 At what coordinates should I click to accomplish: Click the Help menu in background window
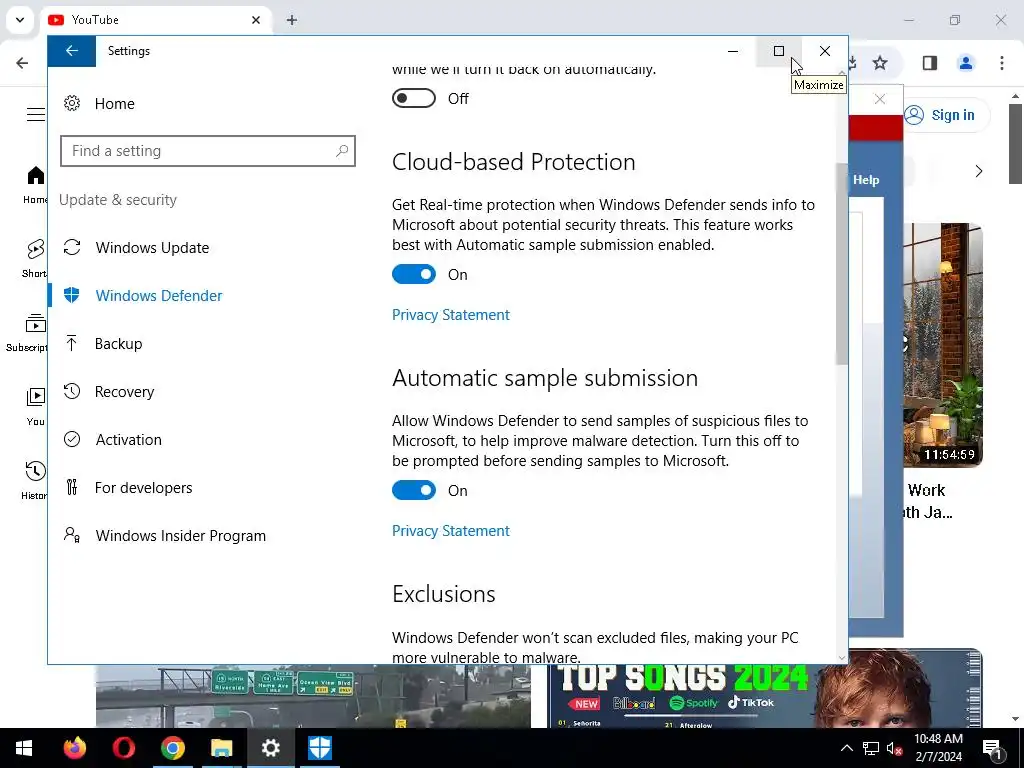click(x=866, y=180)
